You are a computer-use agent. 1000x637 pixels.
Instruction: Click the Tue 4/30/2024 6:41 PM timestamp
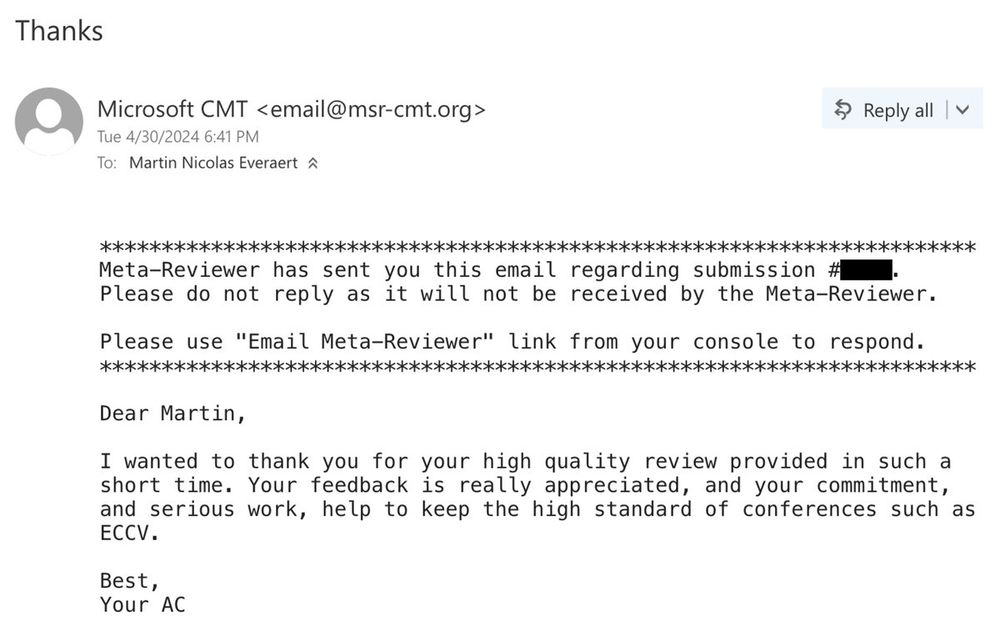(x=178, y=136)
